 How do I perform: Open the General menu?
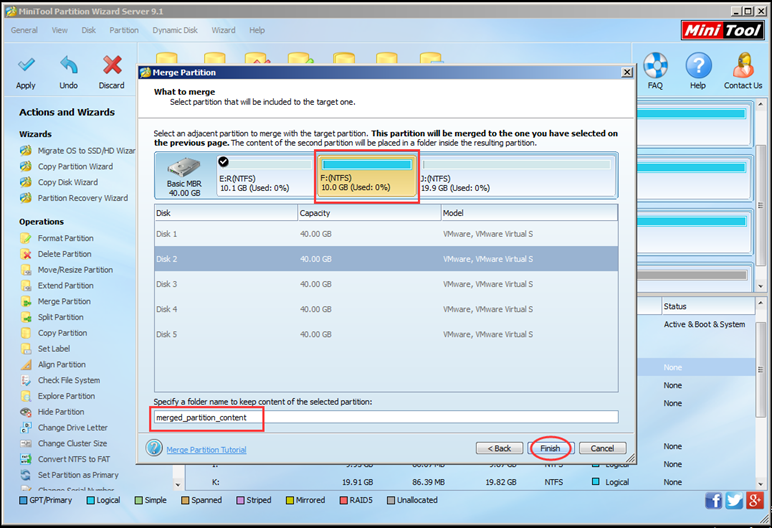(x=24, y=30)
